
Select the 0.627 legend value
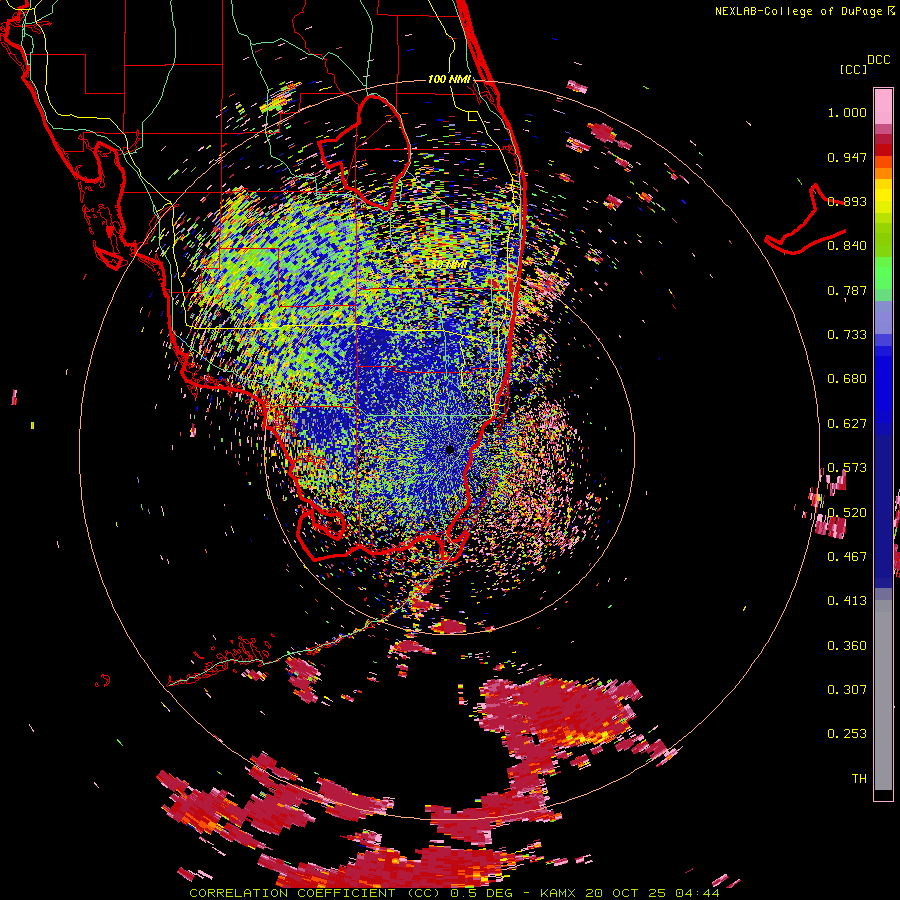[x=847, y=424]
